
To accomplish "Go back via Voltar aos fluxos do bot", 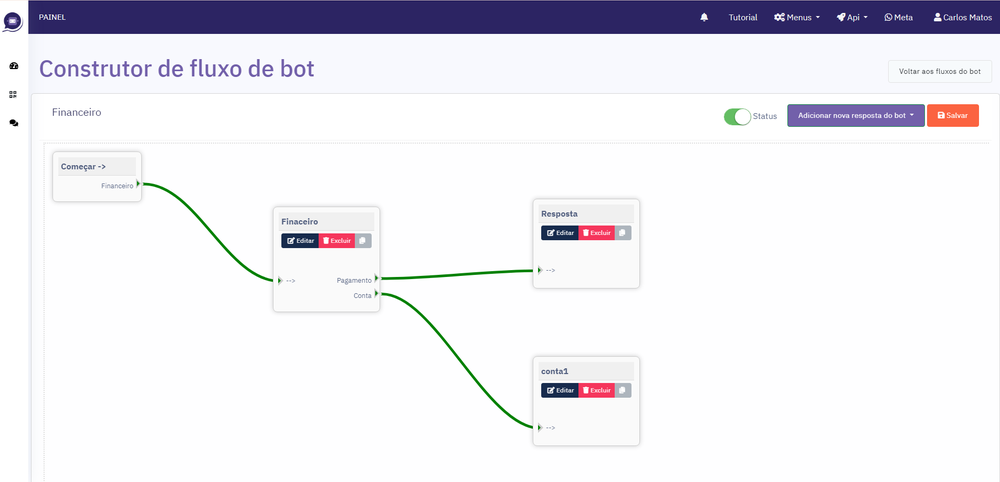I will point(939,71).
